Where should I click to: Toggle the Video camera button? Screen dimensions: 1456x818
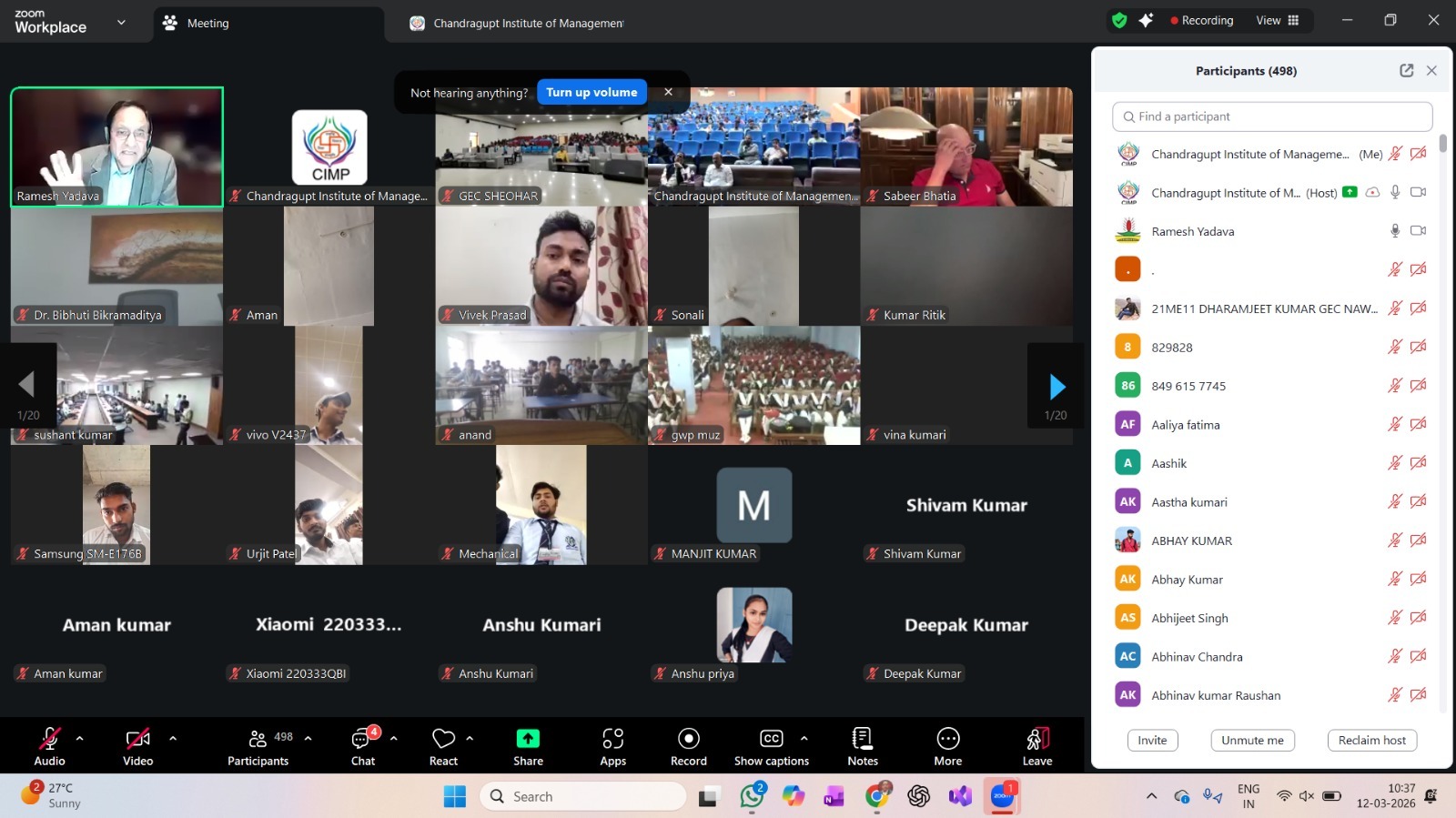pos(137,739)
